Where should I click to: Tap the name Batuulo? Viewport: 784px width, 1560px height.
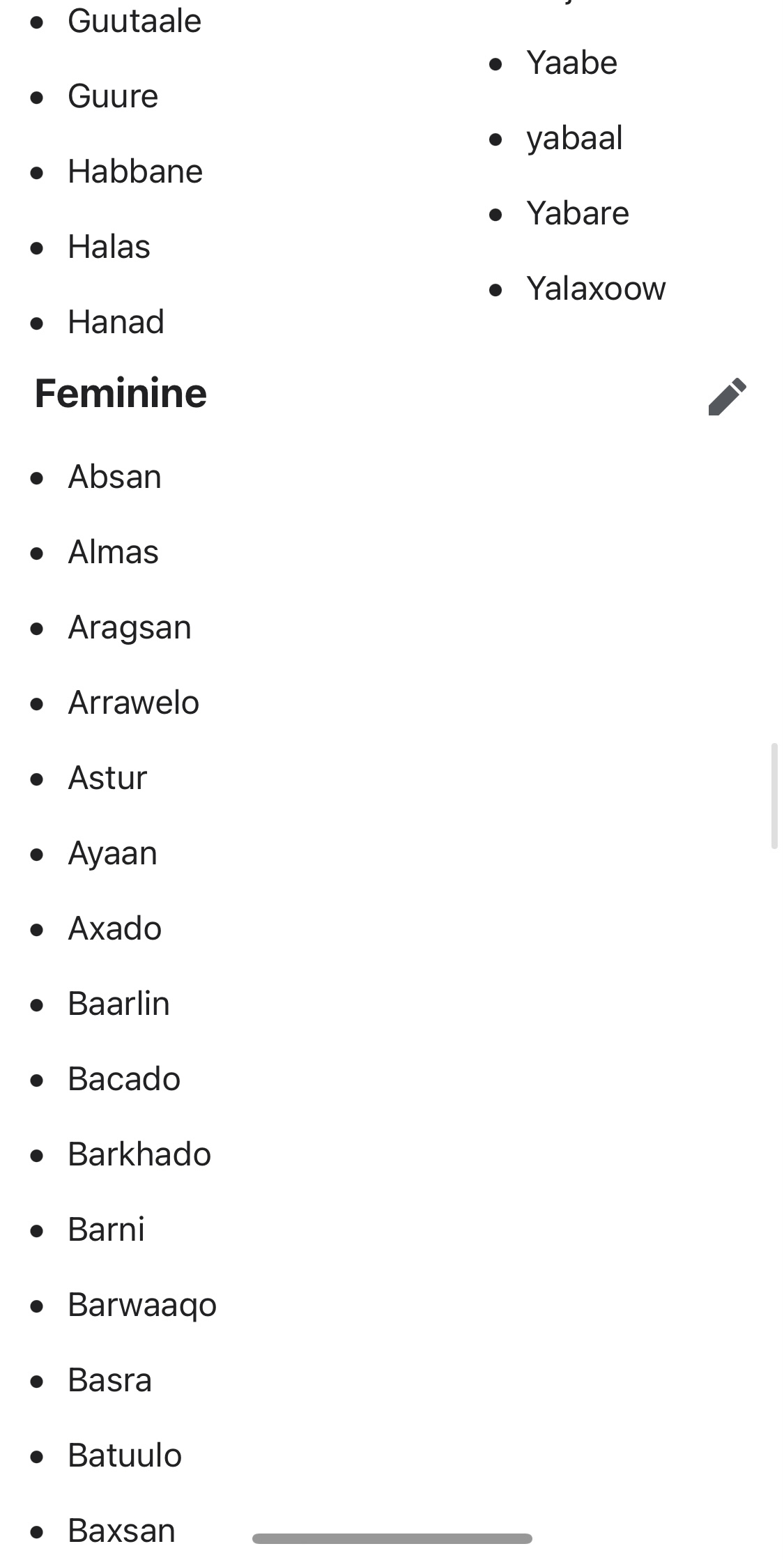click(x=125, y=1455)
